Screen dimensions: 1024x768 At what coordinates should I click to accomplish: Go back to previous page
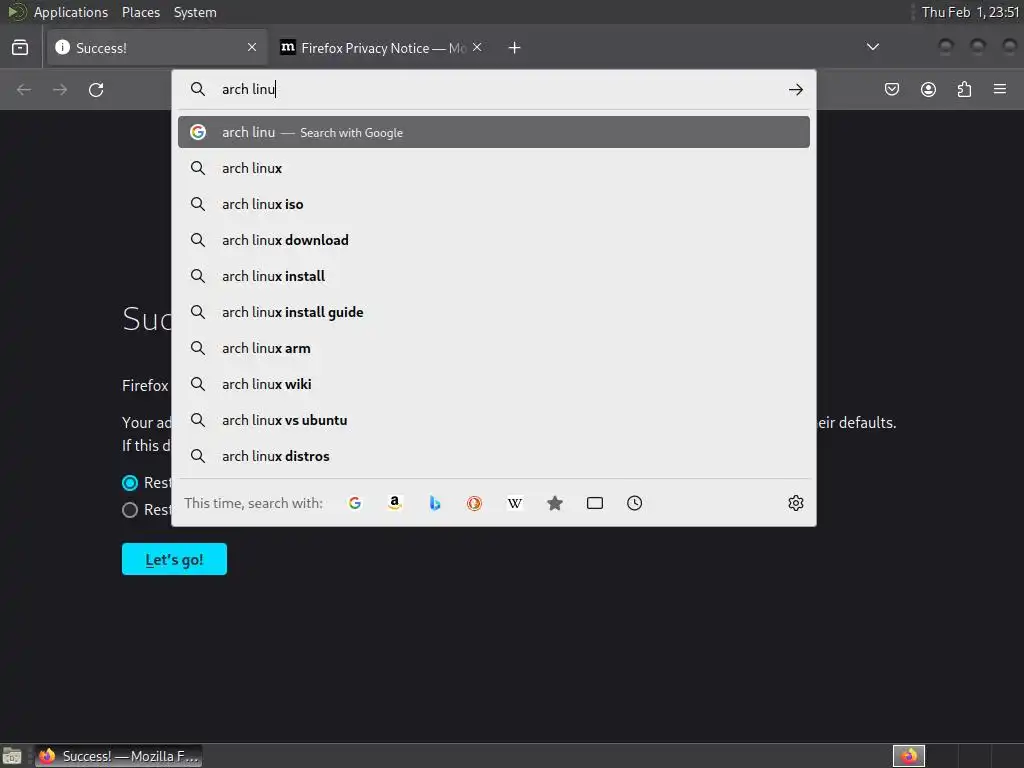(24, 89)
